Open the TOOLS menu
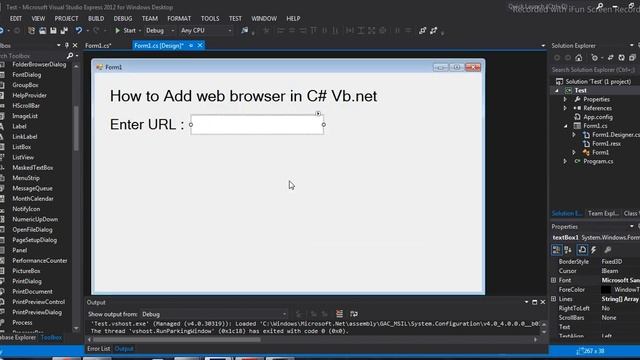 coord(210,18)
